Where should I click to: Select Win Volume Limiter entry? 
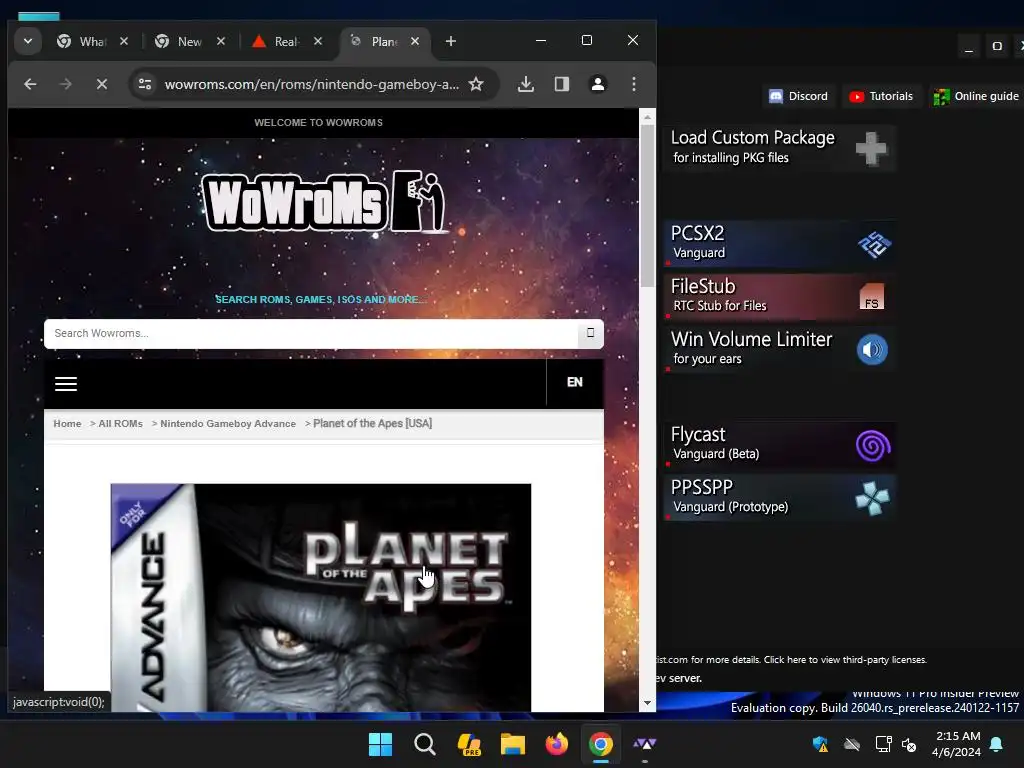[x=779, y=349]
